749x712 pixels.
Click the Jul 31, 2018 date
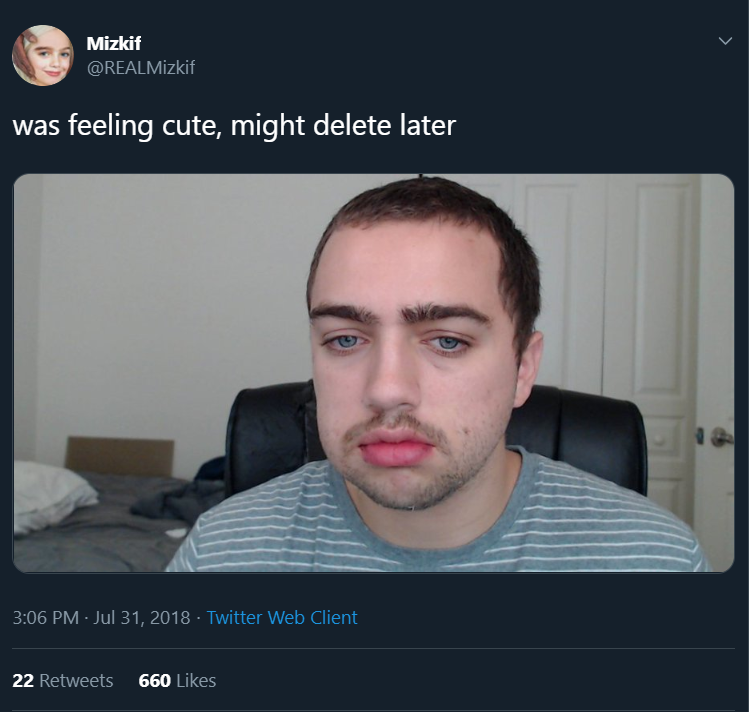point(141,617)
